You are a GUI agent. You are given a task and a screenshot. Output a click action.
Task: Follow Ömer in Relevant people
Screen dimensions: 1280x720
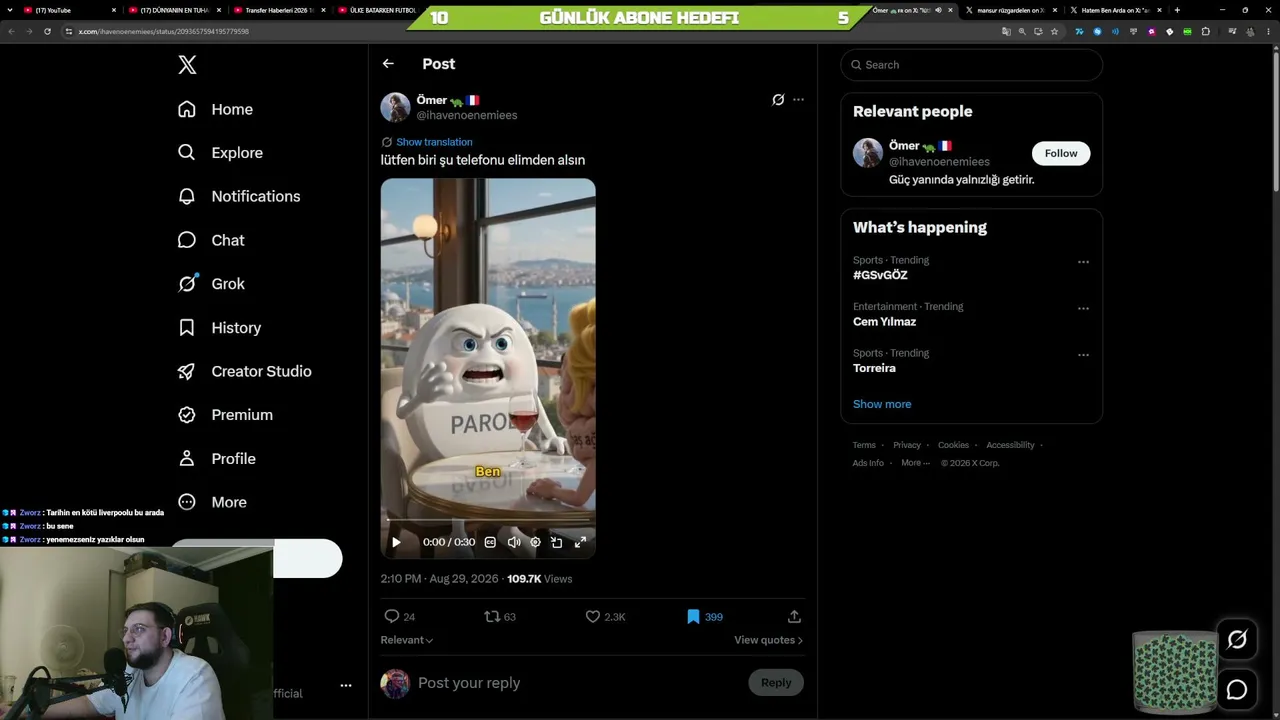[x=1061, y=153]
